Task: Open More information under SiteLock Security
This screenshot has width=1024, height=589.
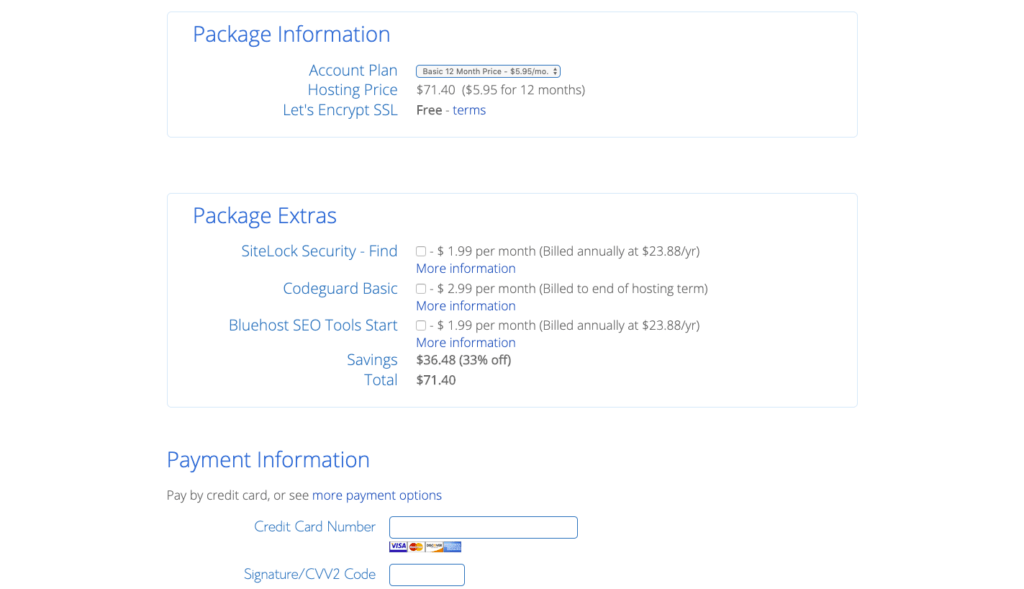Action: 466,268
